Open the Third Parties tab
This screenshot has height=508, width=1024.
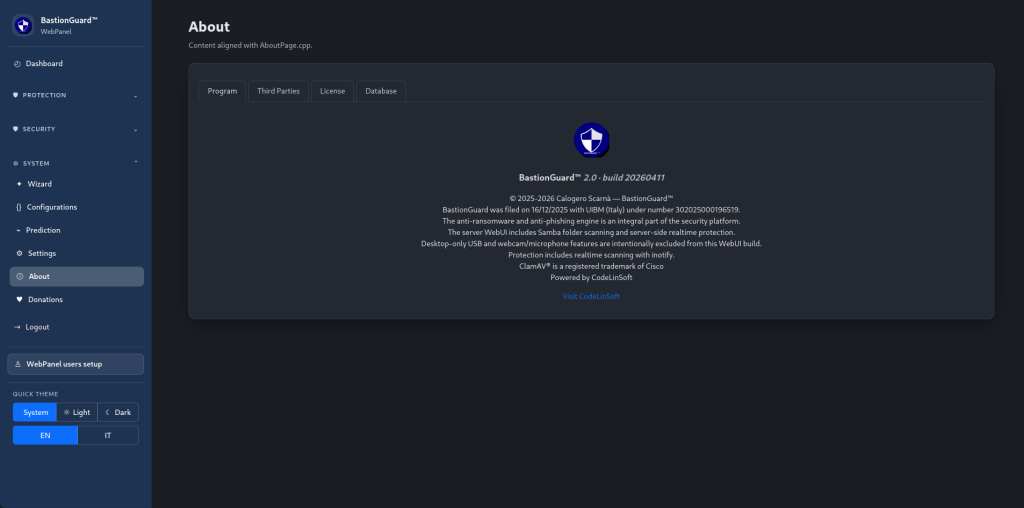click(278, 91)
